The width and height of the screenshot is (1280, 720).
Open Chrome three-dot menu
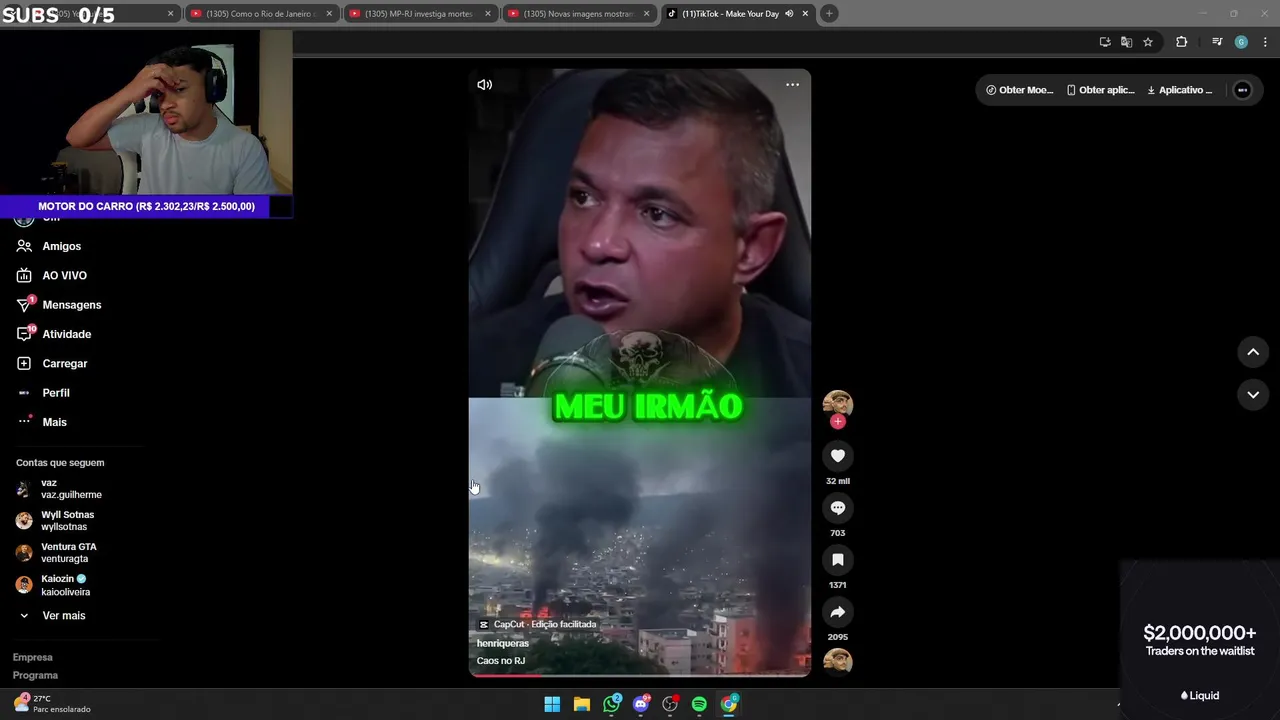pyautogui.click(x=1266, y=42)
